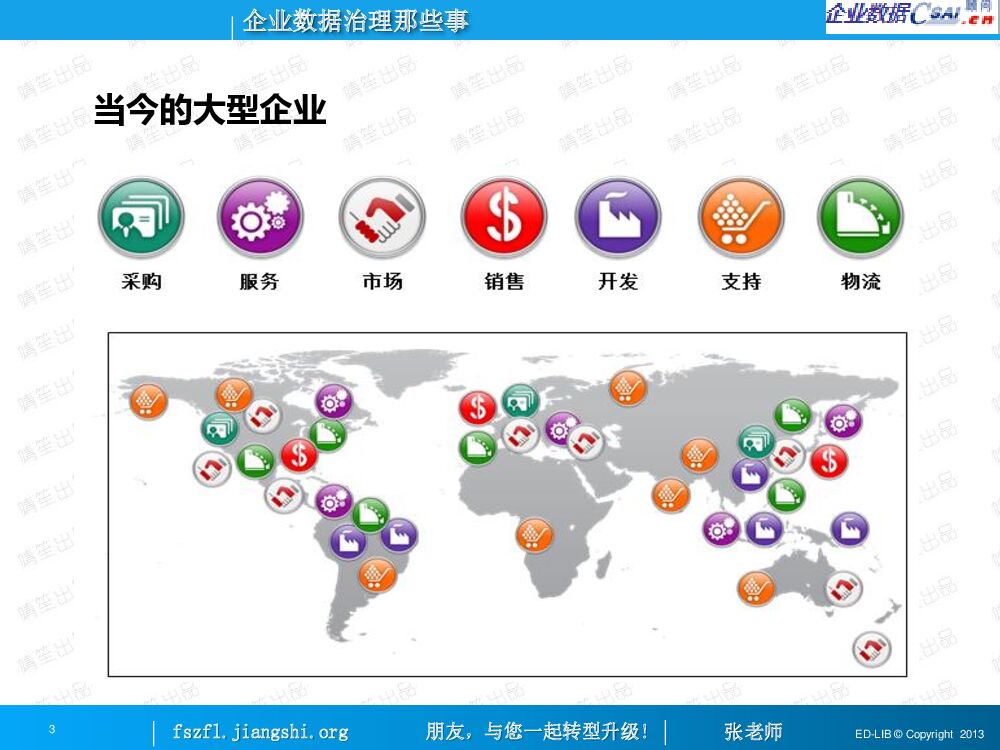Select the orange cart 支持 icon
The image size is (1000, 750).
tap(741, 217)
